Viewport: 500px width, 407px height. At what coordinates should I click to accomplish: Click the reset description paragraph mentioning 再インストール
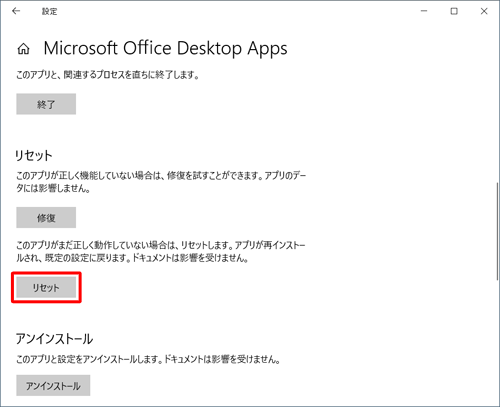point(161,251)
